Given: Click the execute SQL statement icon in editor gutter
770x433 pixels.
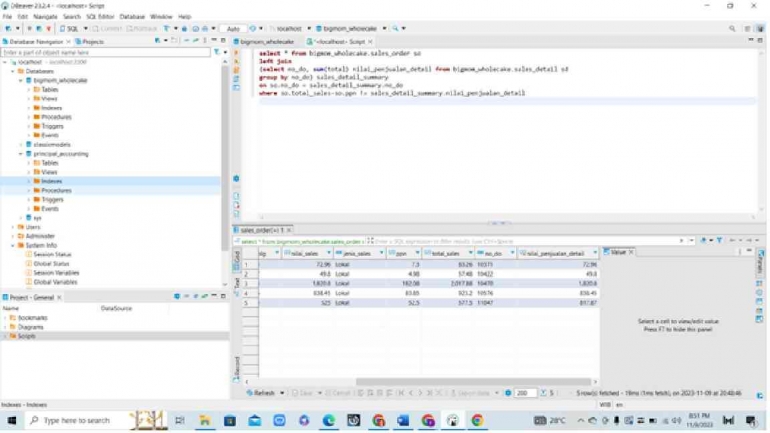Looking at the screenshot, I should [236, 53].
